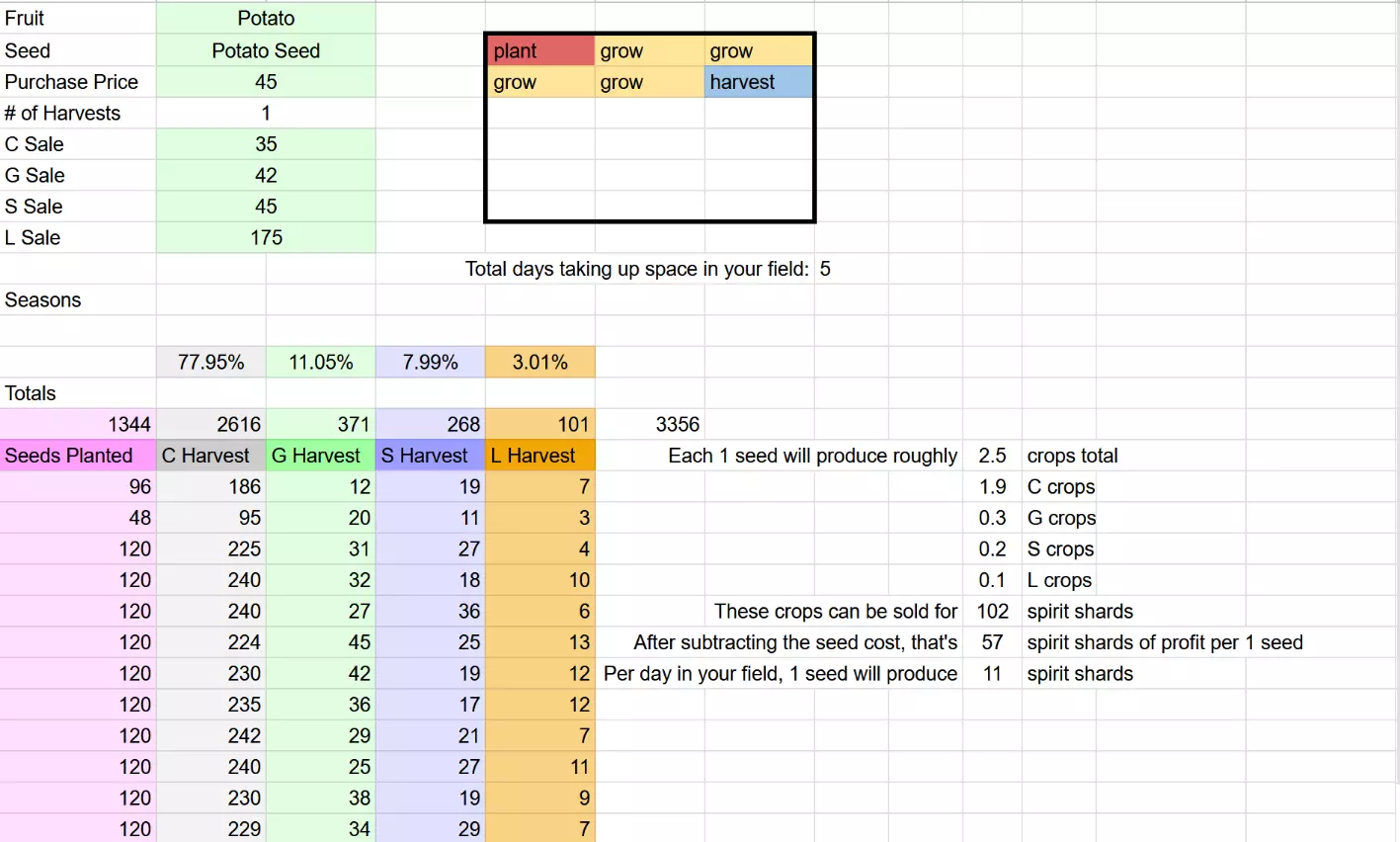Click the "Total days taking up space" cell
Image resolution: width=1400 pixels, height=842 pixels.
637,269
